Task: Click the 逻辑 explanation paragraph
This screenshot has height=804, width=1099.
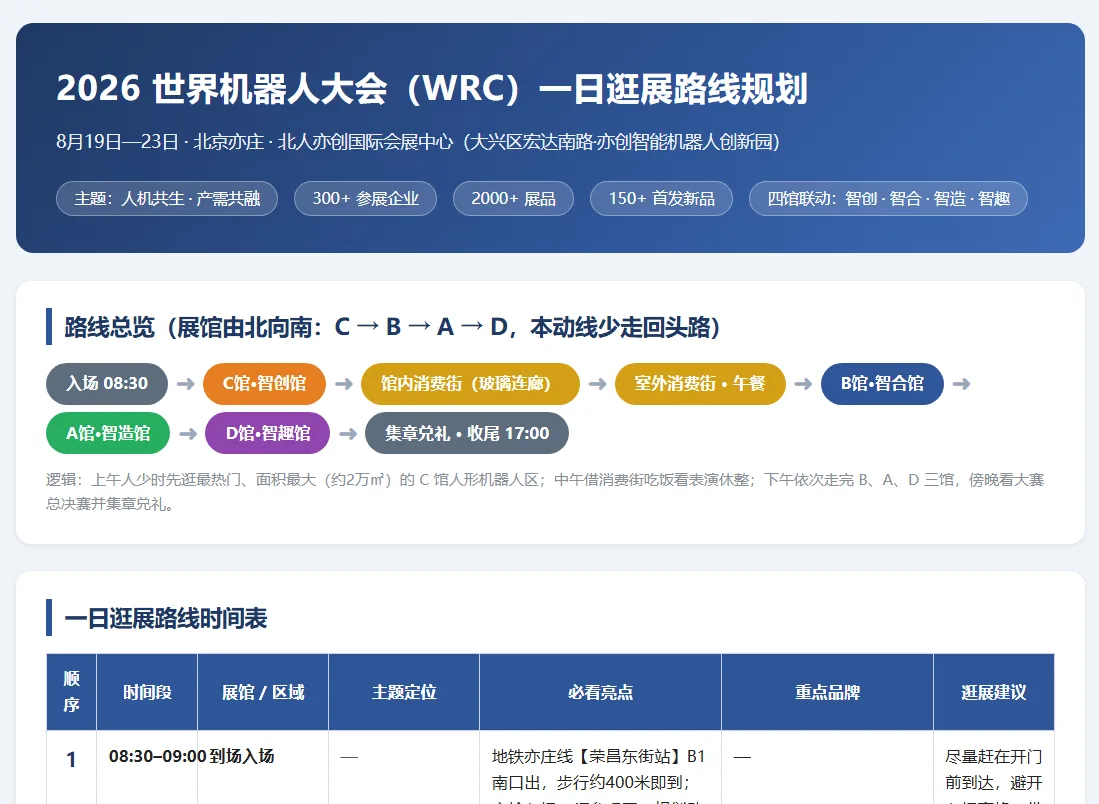Action: coord(545,491)
